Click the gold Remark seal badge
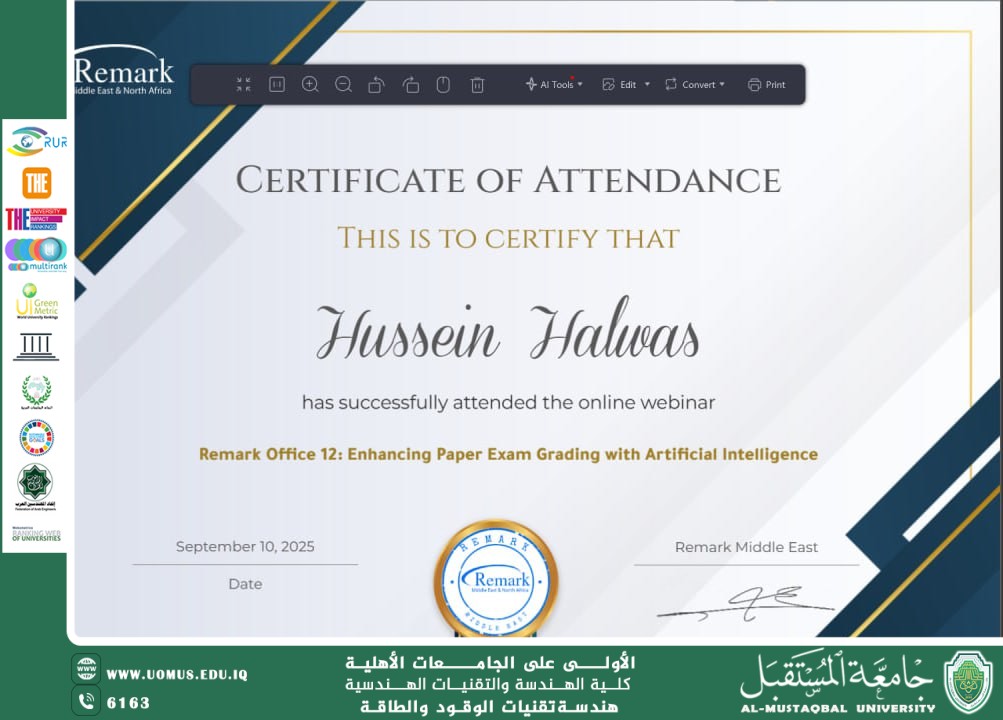1003x720 pixels. pos(496,580)
